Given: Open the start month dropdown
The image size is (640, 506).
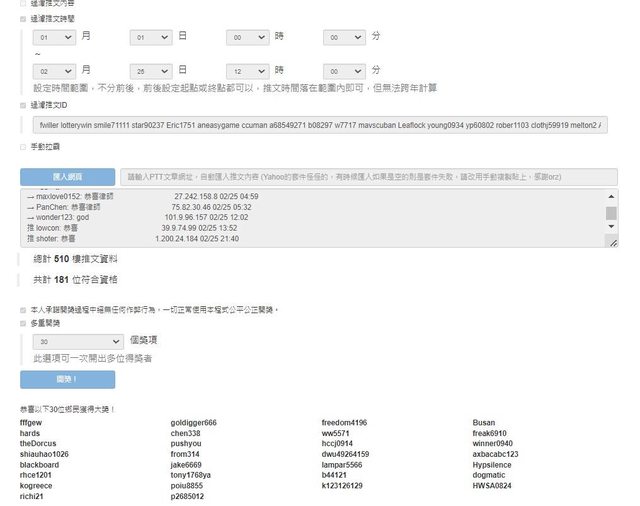Looking at the screenshot, I should tap(54, 37).
